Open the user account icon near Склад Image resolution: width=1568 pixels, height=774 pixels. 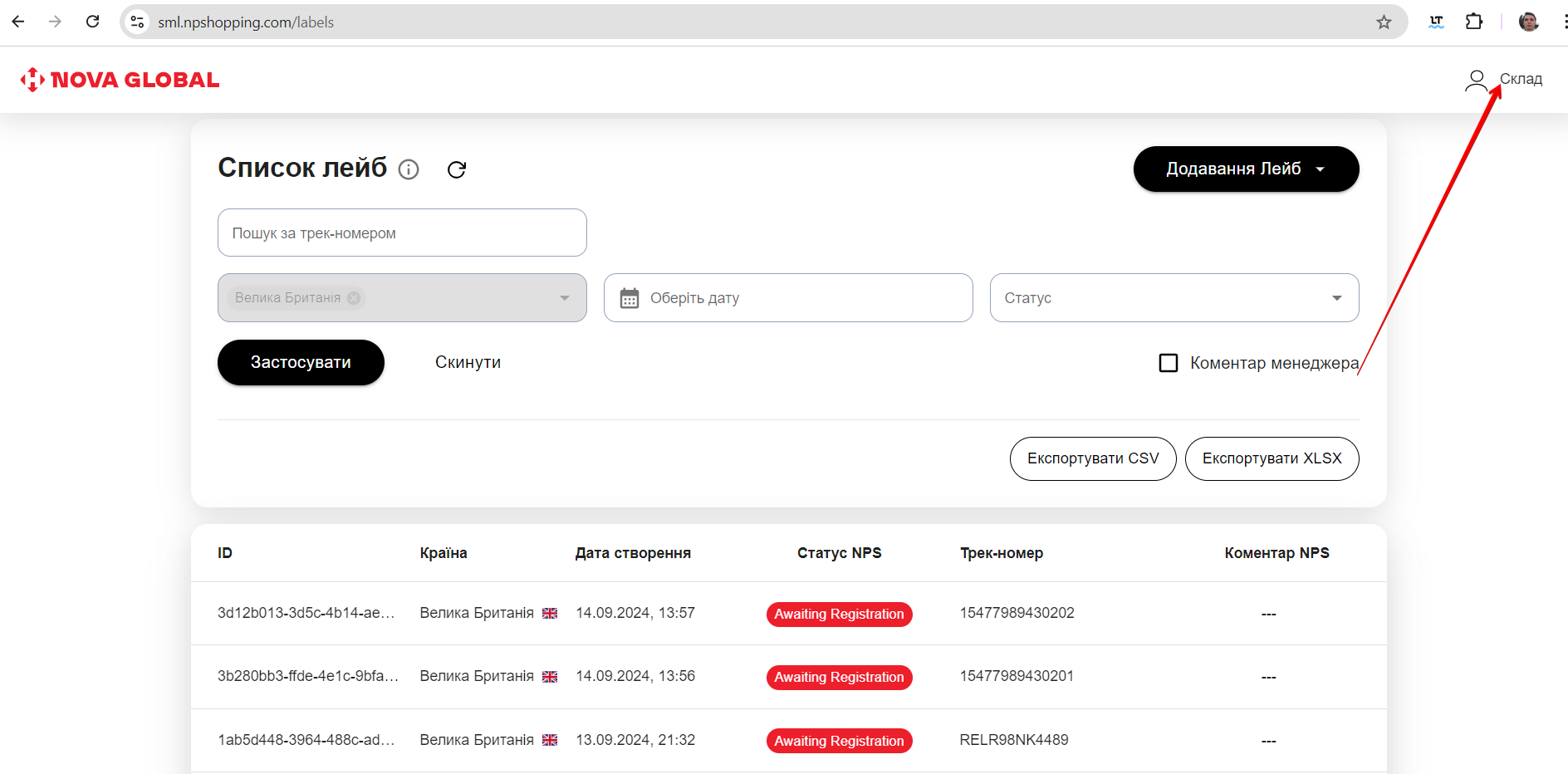pos(1476,81)
